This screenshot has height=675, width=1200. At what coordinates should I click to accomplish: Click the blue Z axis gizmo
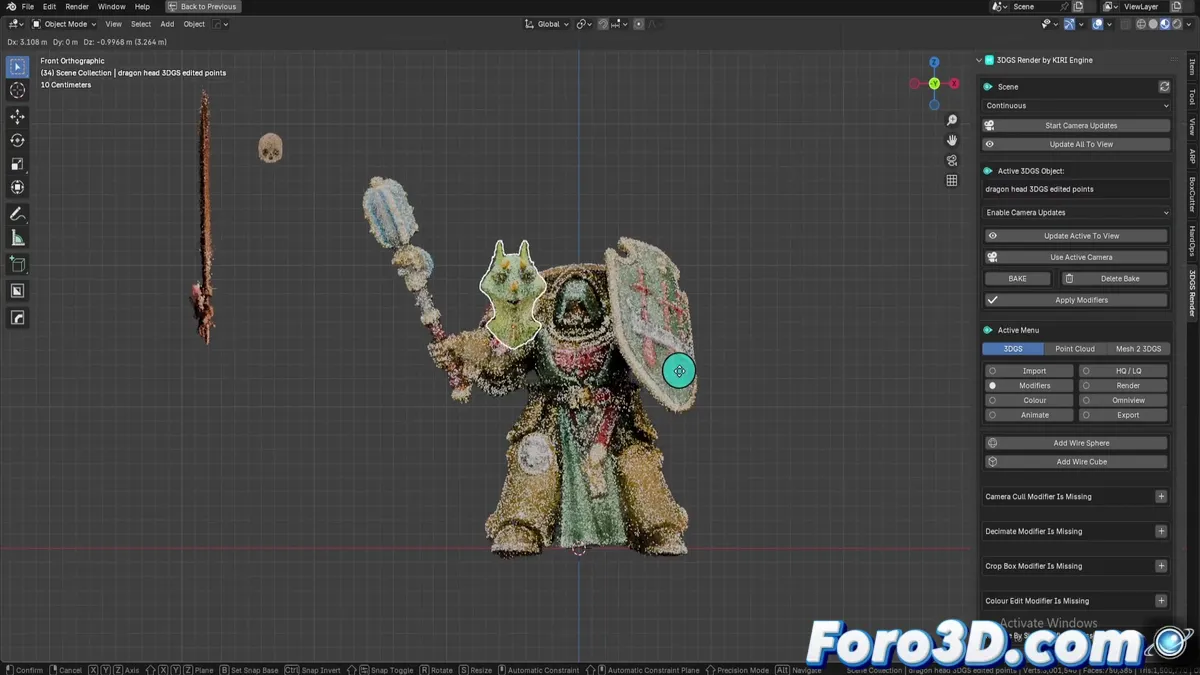pos(934,62)
